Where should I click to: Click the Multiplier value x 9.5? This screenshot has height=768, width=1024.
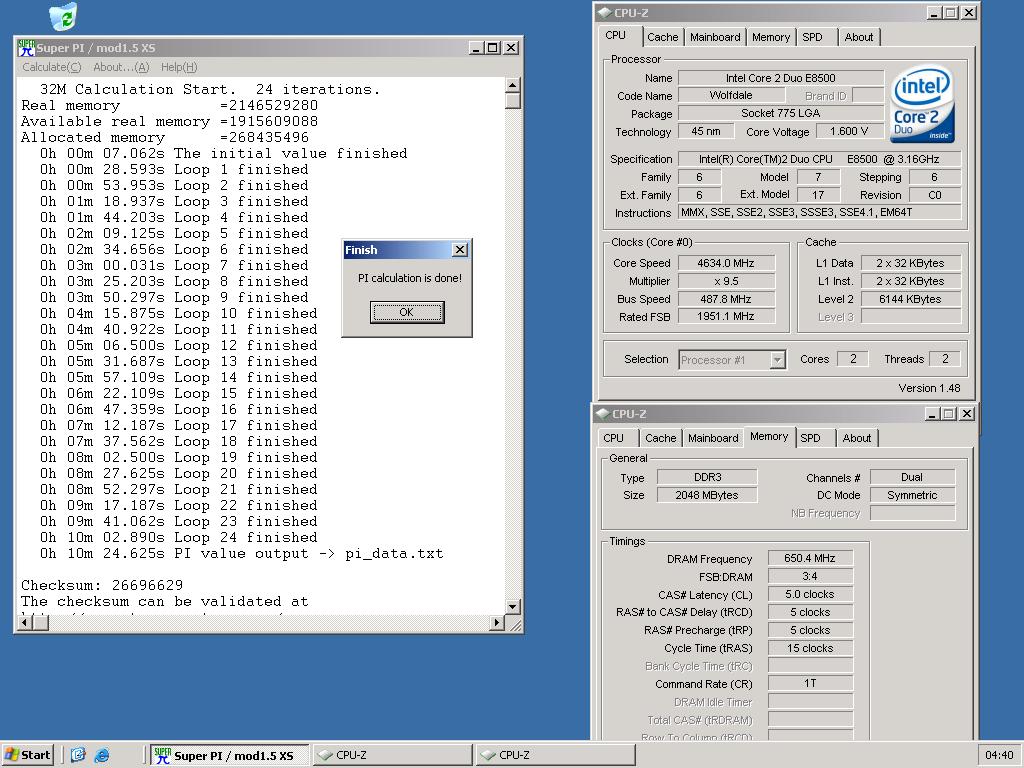(726, 281)
